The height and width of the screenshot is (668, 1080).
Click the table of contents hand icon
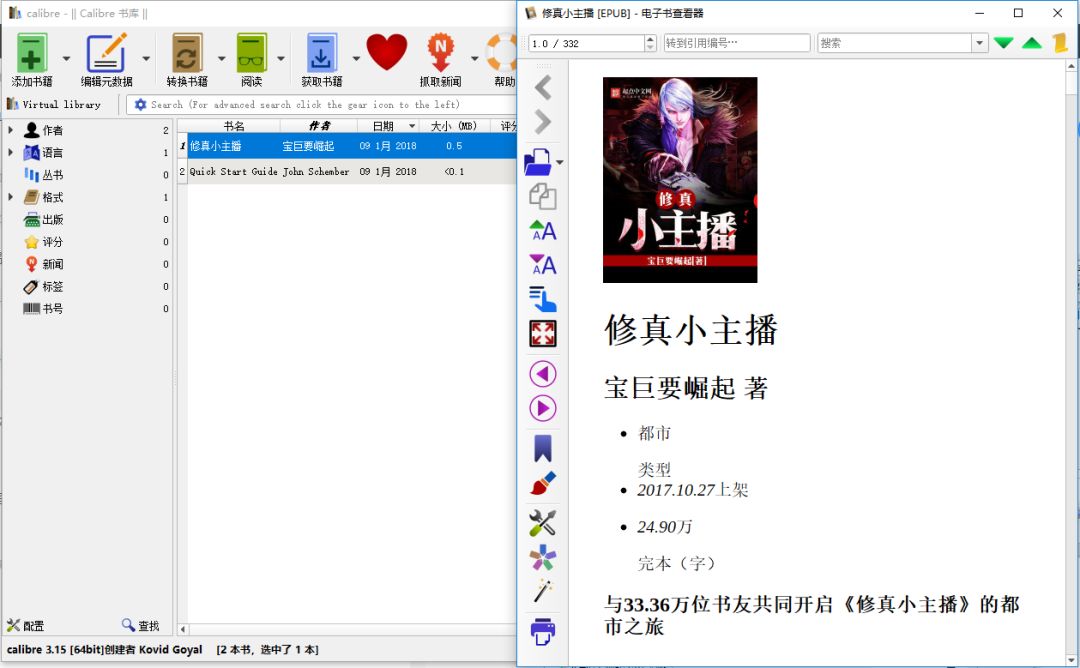pyautogui.click(x=543, y=299)
